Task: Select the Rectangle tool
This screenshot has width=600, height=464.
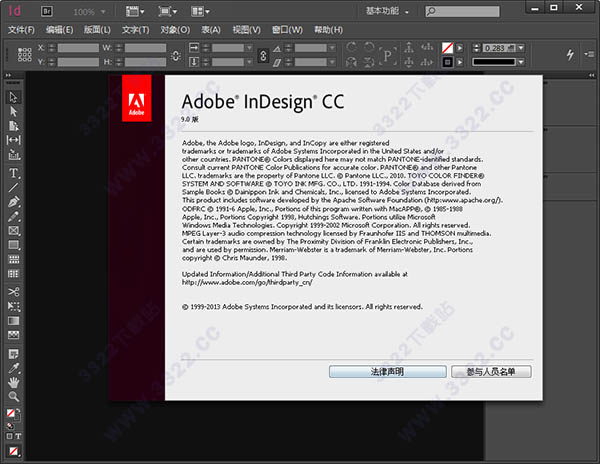Action: pyautogui.click(x=13, y=245)
